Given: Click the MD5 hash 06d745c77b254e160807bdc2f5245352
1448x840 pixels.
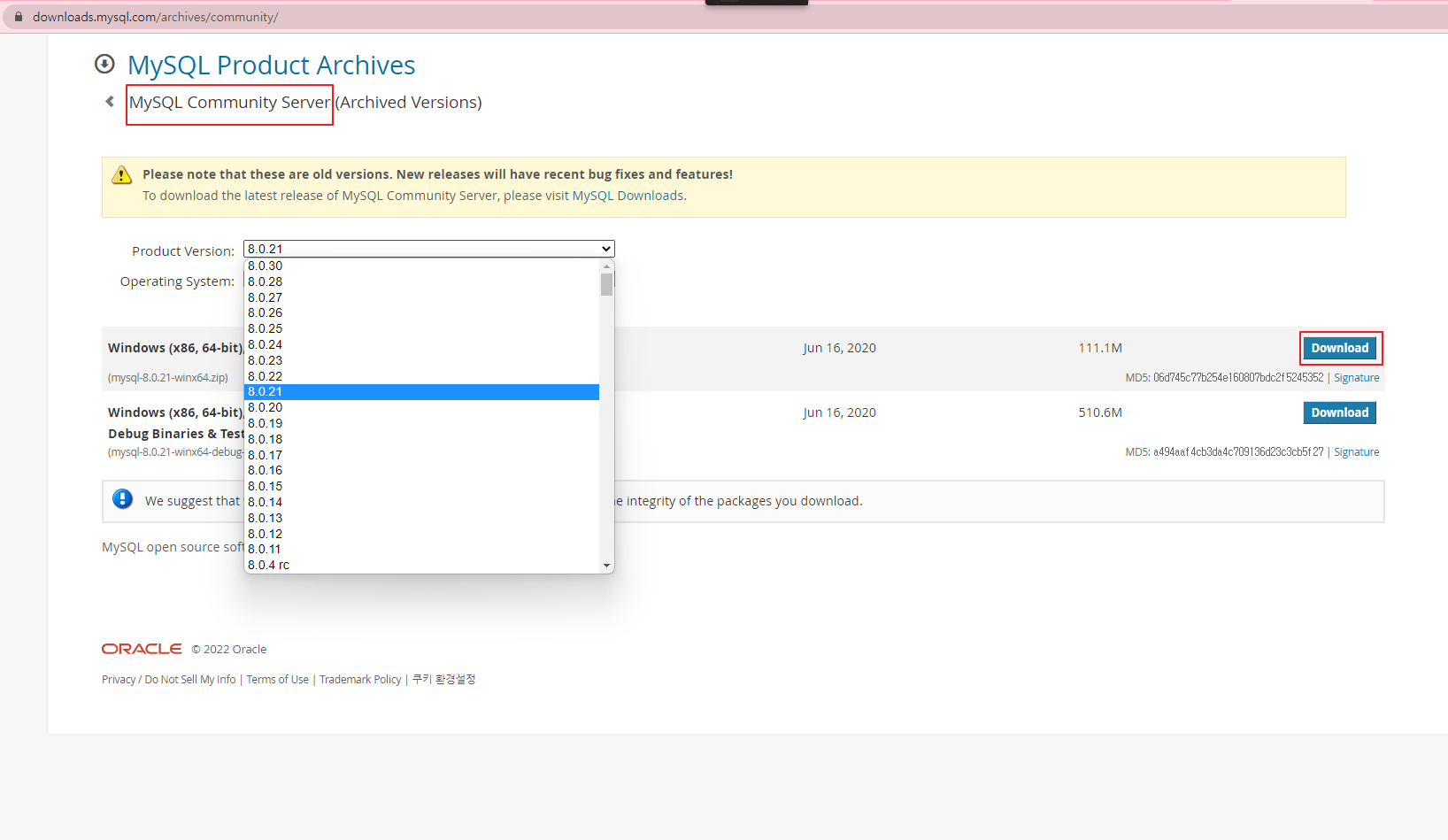Looking at the screenshot, I should 1238,377.
